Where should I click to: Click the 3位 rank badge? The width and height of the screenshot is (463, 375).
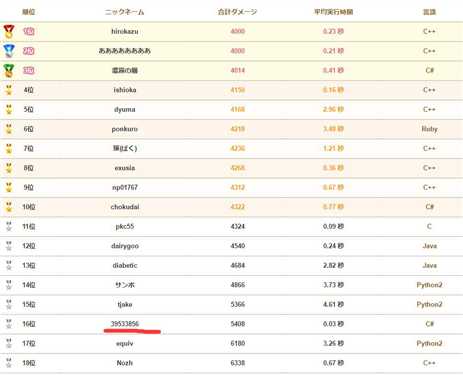pos(29,70)
